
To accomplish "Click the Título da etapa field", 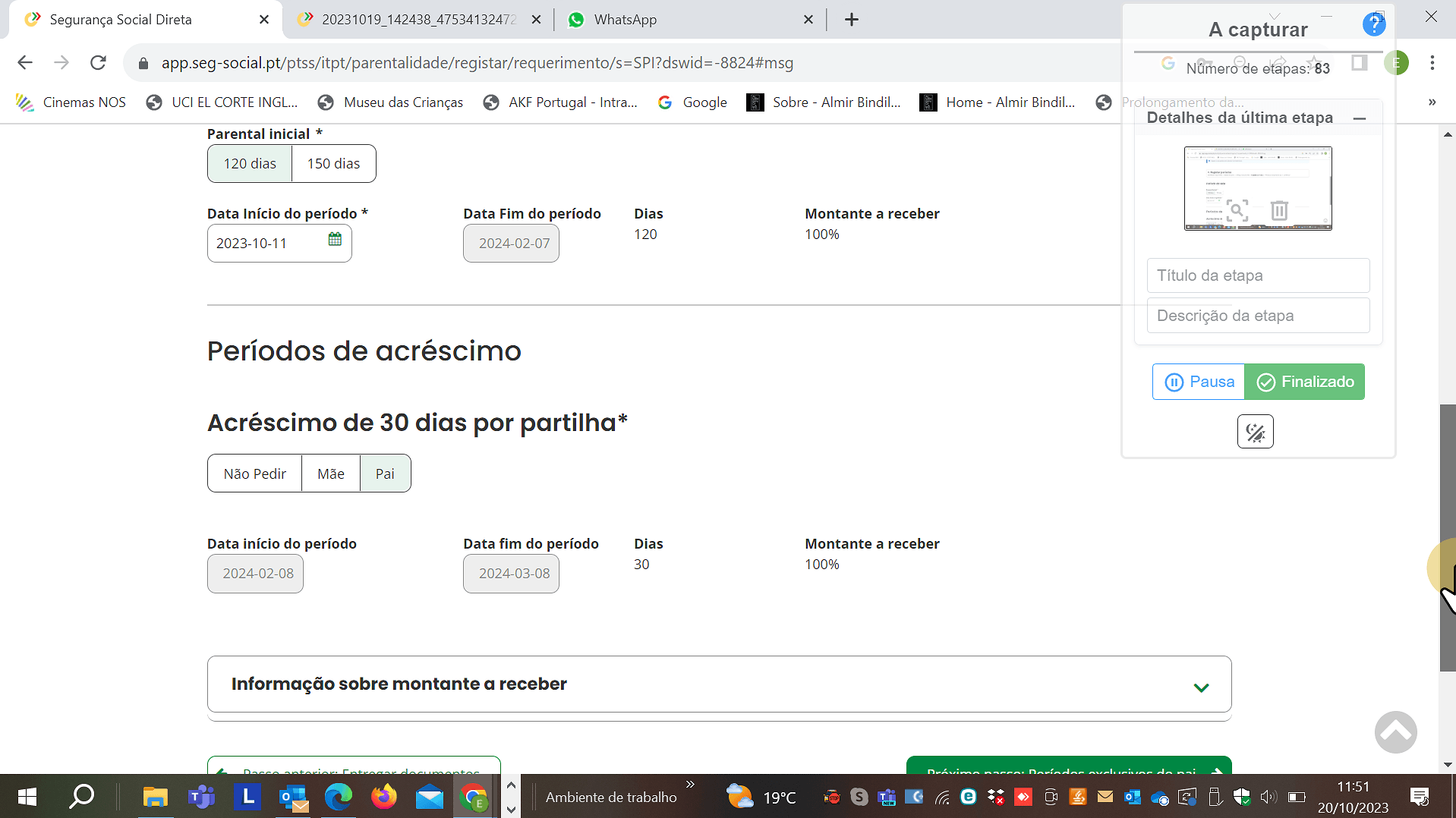I will point(1258,275).
